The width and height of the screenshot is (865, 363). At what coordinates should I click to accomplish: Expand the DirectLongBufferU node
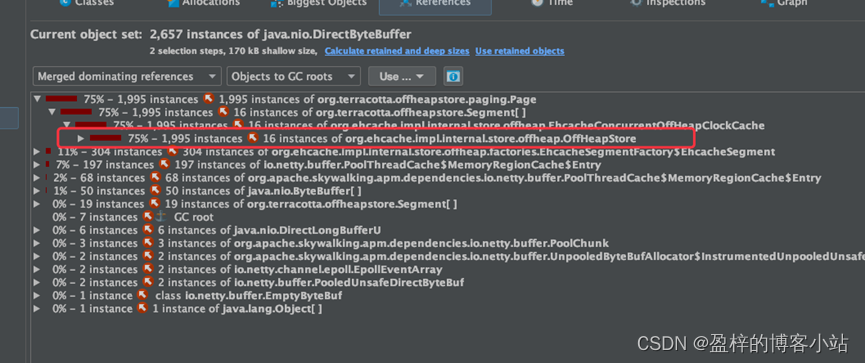(37, 230)
